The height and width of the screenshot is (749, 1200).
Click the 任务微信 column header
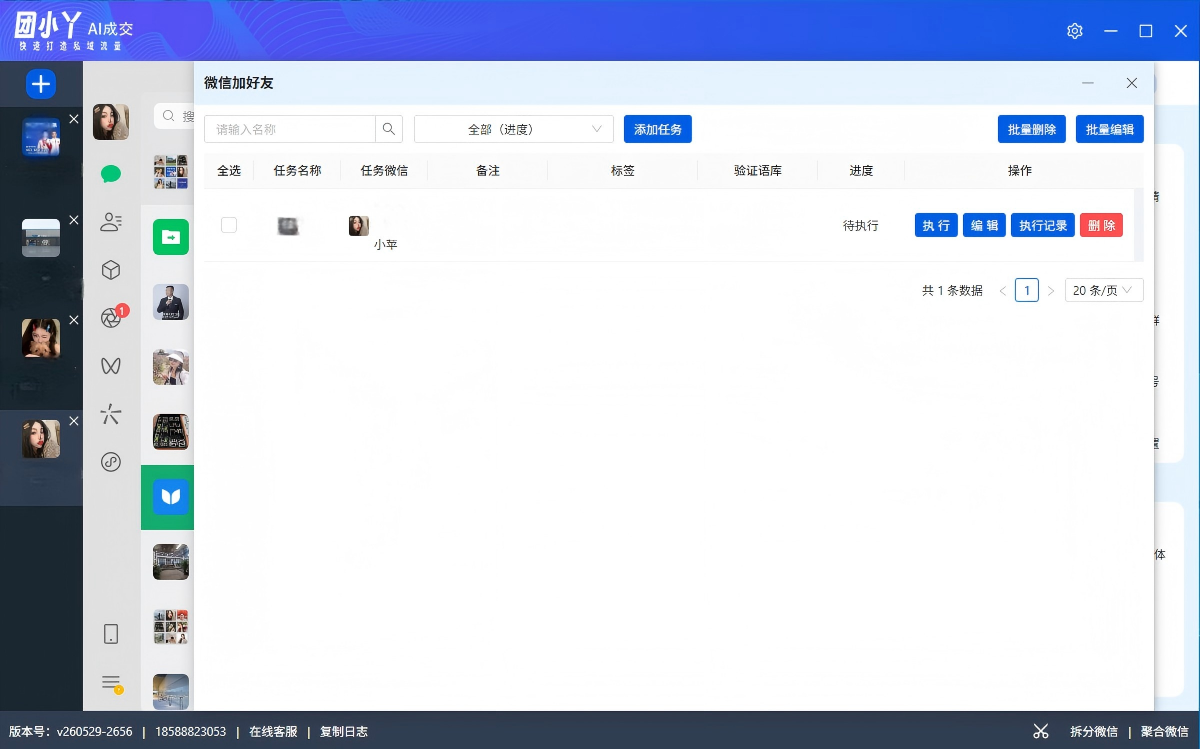(384, 171)
